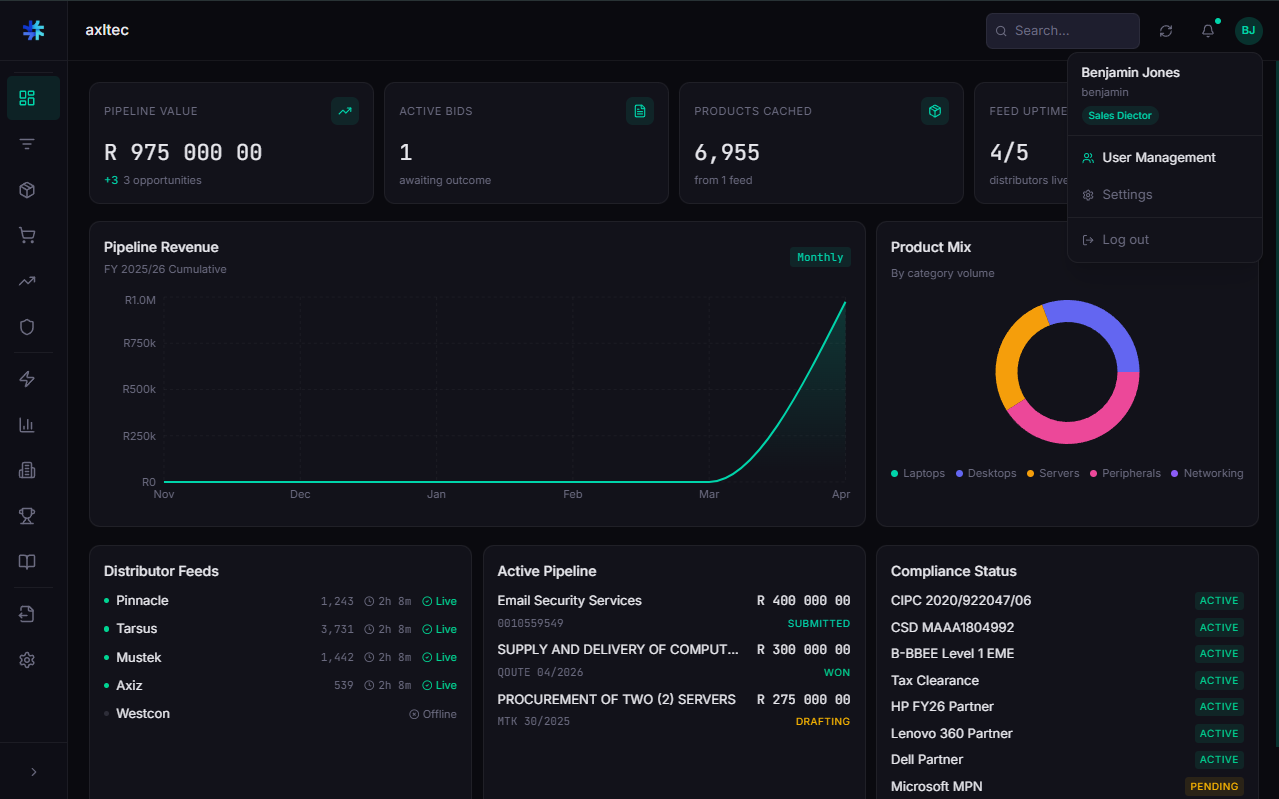Click the BJ user avatar
Screen dimensions: 1279x799
(x=1248, y=31)
